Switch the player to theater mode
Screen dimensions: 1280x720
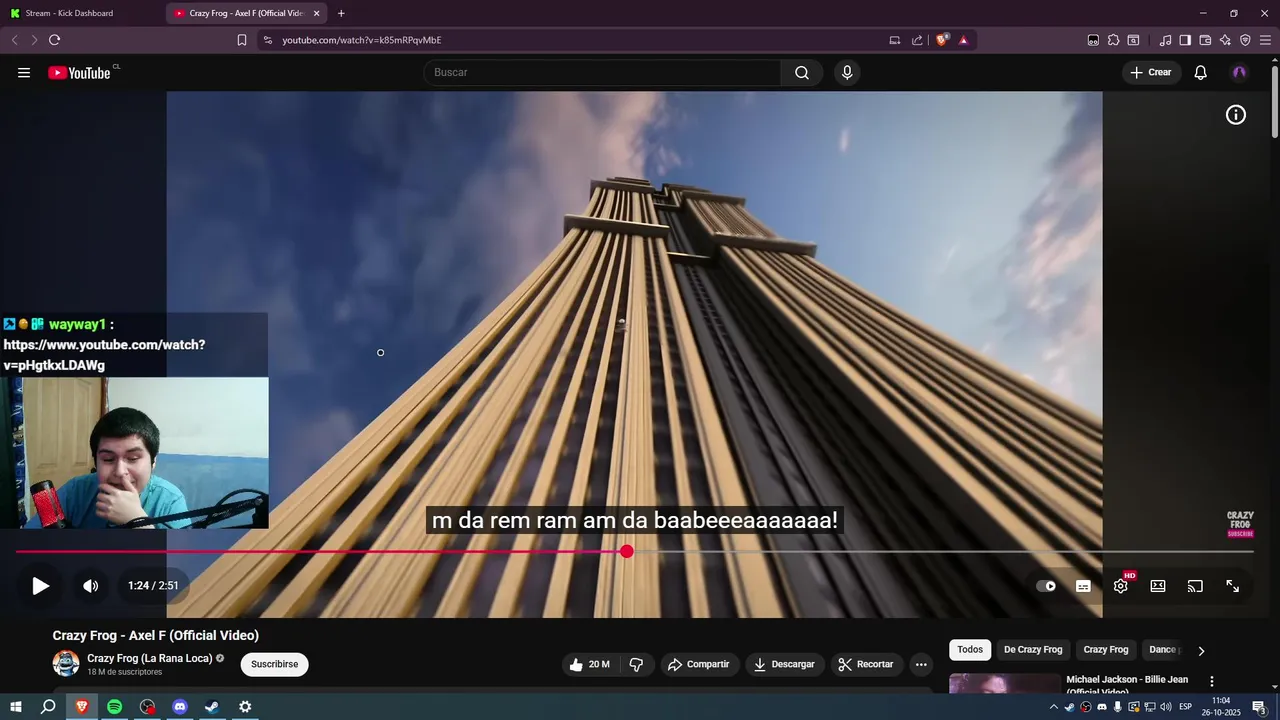pos(1158,586)
